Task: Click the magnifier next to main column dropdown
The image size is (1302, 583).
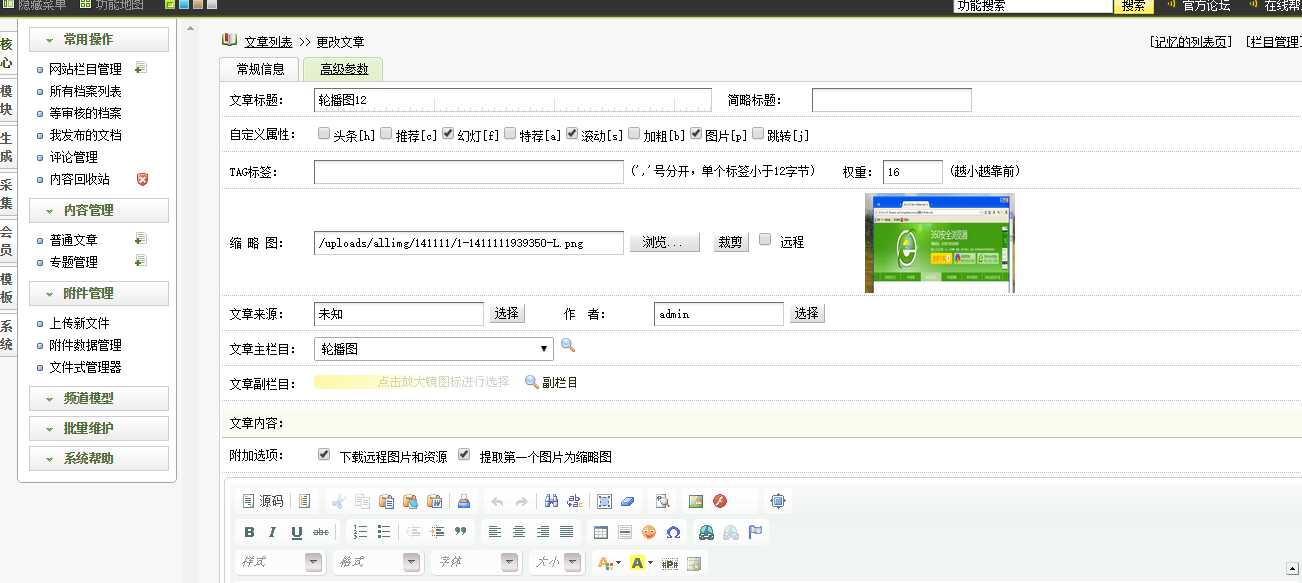Action: tap(568, 346)
